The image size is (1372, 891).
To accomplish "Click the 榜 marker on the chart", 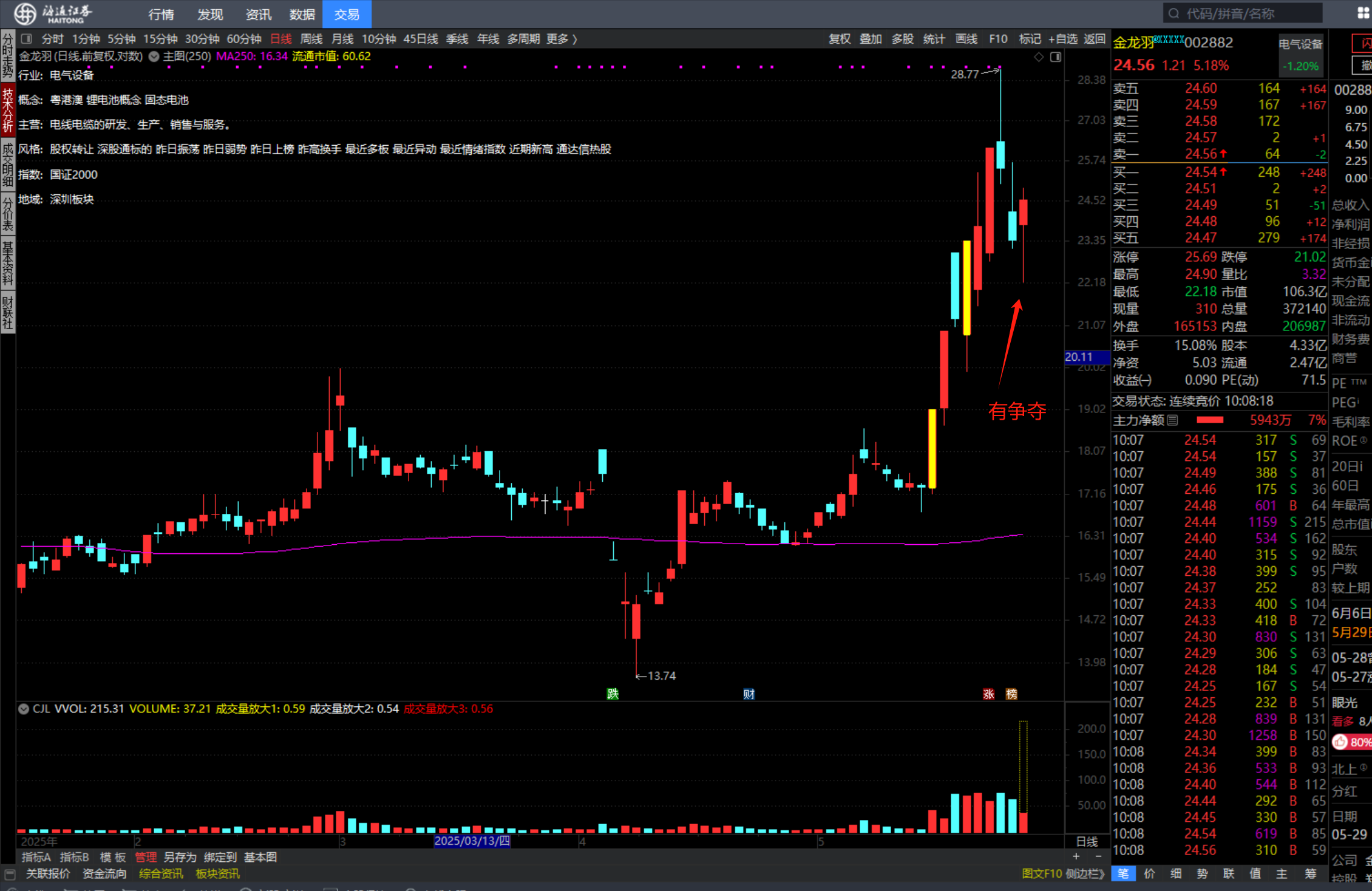I will [1011, 694].
